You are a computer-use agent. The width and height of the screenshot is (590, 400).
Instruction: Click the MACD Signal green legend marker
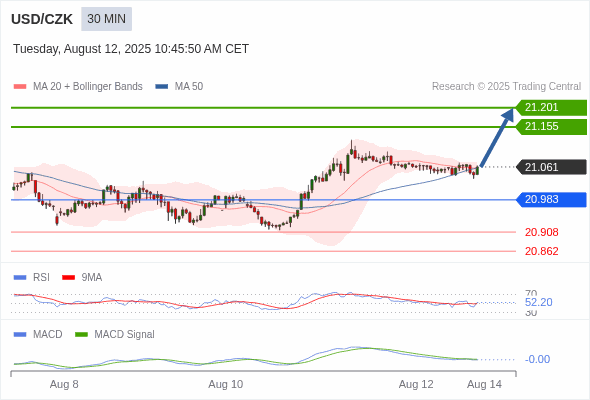tap(81, 335)
